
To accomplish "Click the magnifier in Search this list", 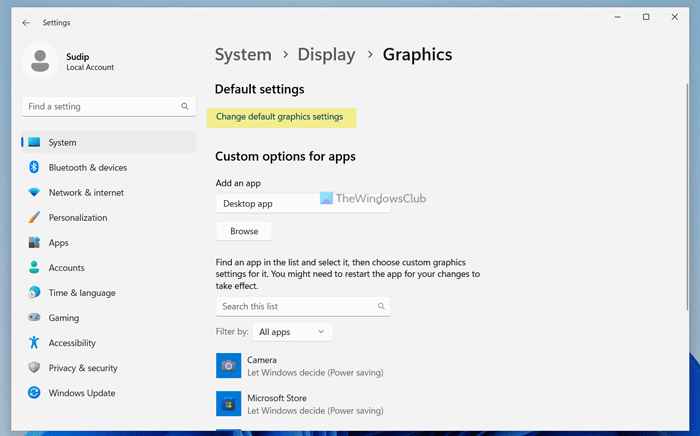I will [381, 306].
